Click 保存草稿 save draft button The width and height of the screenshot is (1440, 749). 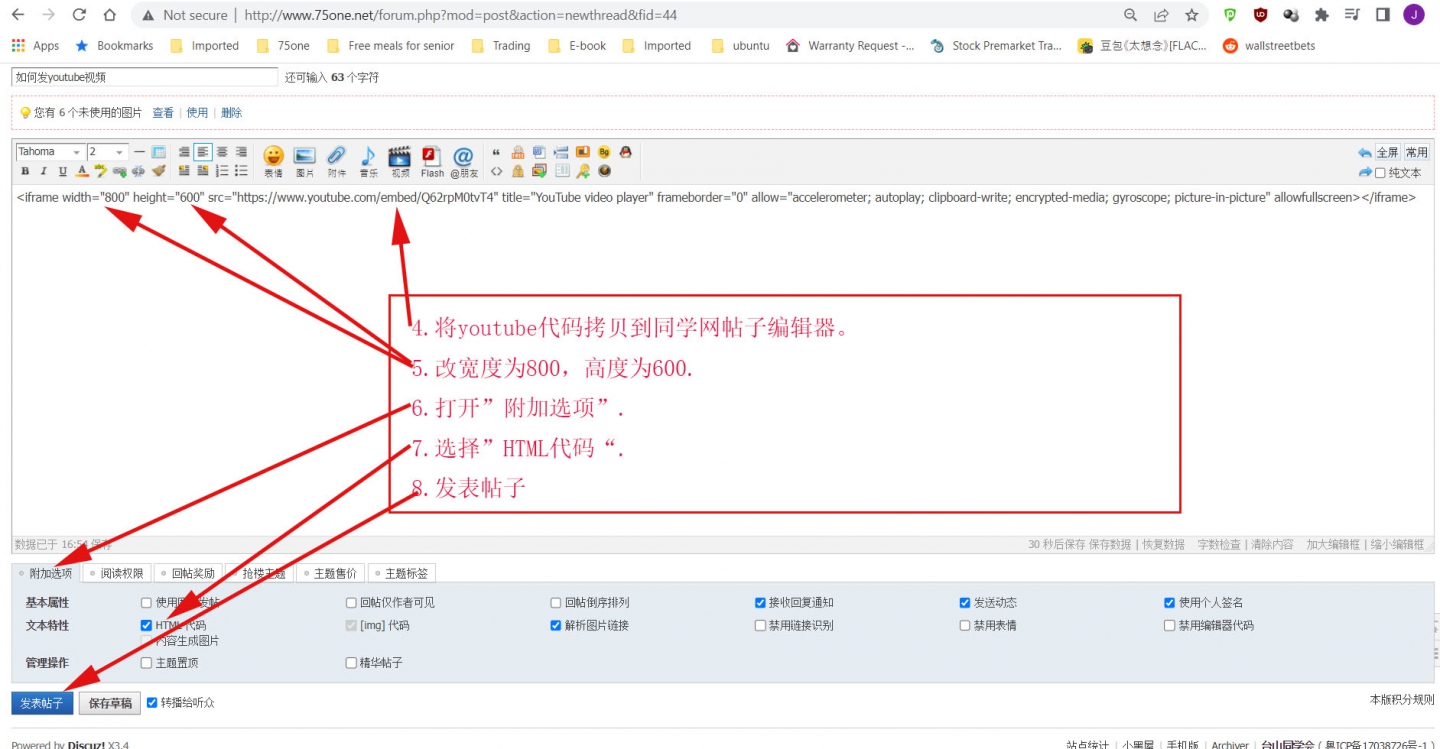coord(110,703)
